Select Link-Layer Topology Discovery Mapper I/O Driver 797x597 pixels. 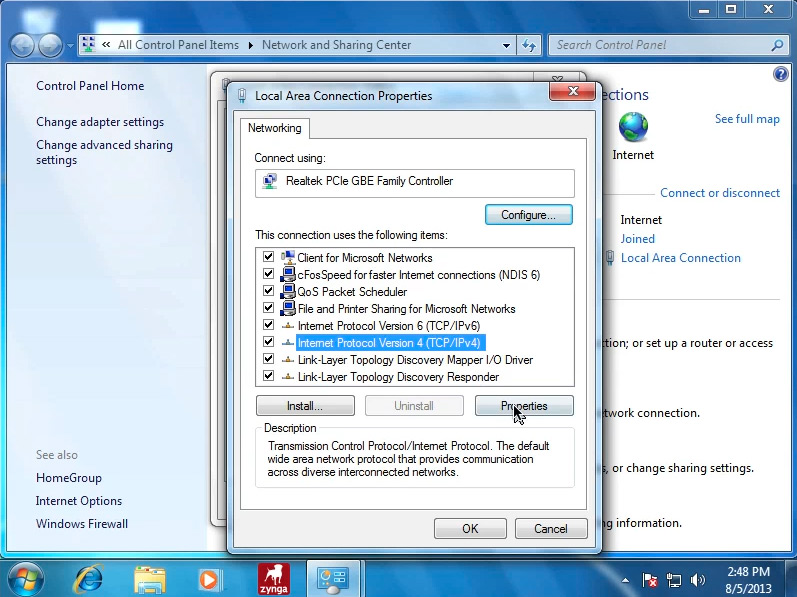pyautogui.click(x=415, y=360)
